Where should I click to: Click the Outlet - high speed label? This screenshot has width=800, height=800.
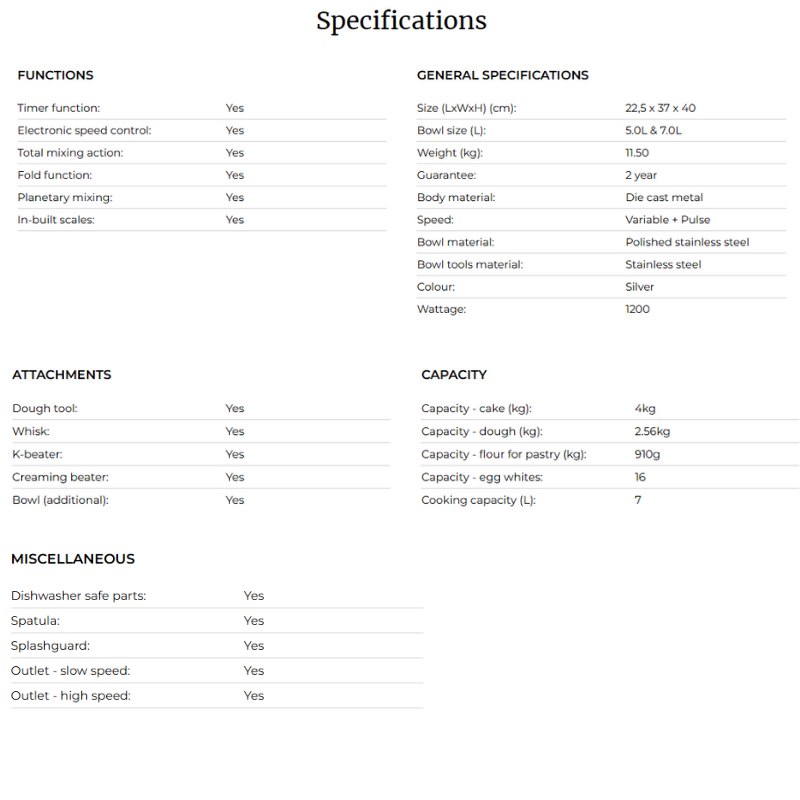pyautogui.click(x=71, y=696)
